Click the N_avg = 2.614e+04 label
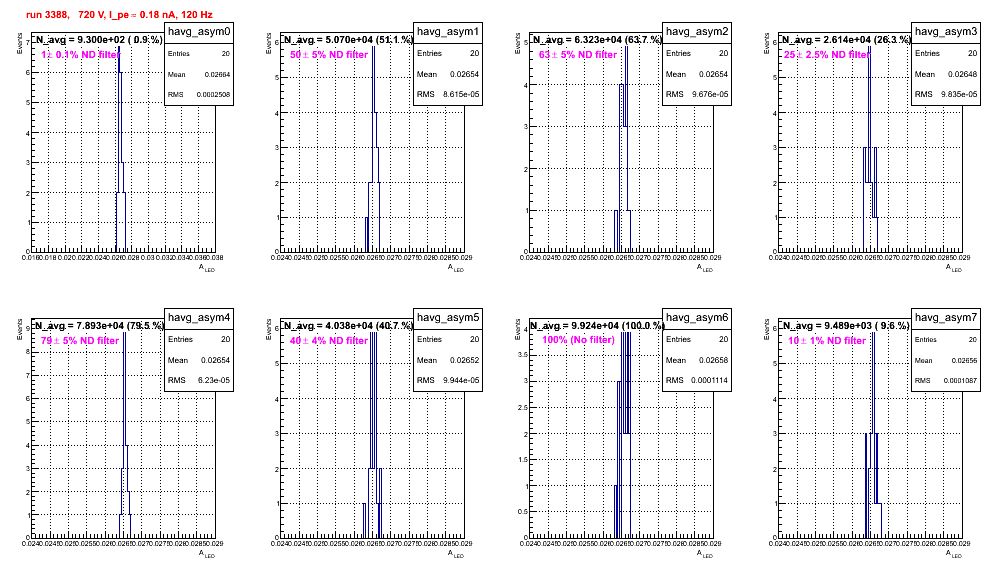Screen dimensions: 996x572 click(846, 39)
